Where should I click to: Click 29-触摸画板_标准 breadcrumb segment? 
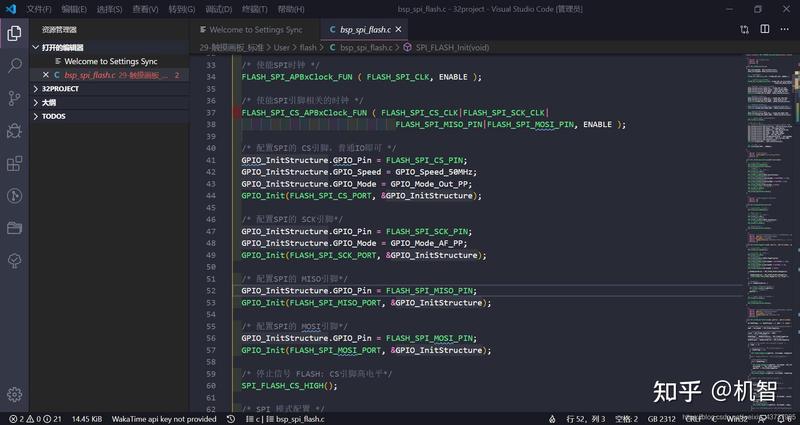tap(232, 47)
